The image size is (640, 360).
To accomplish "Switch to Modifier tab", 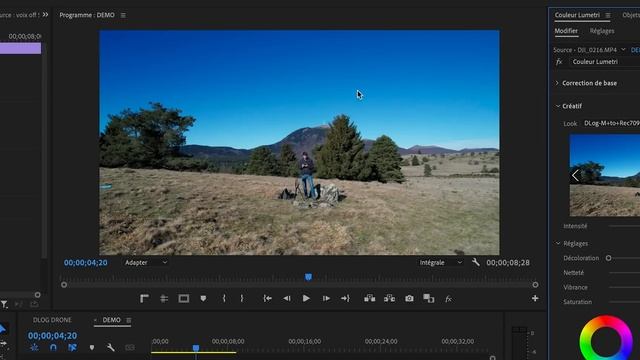I will tap(566, 31).
